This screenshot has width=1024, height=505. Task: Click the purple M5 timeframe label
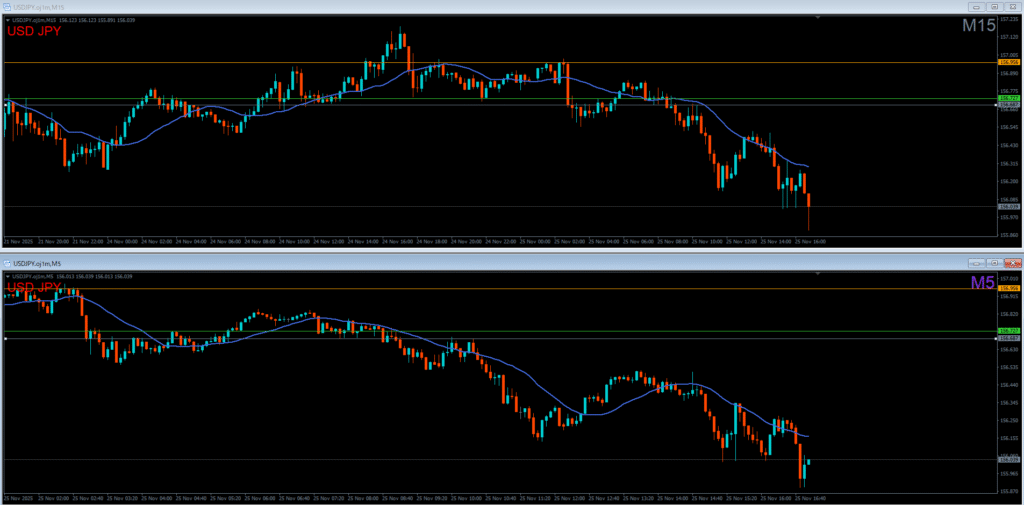pyautogui.click(x=982, y=284)
